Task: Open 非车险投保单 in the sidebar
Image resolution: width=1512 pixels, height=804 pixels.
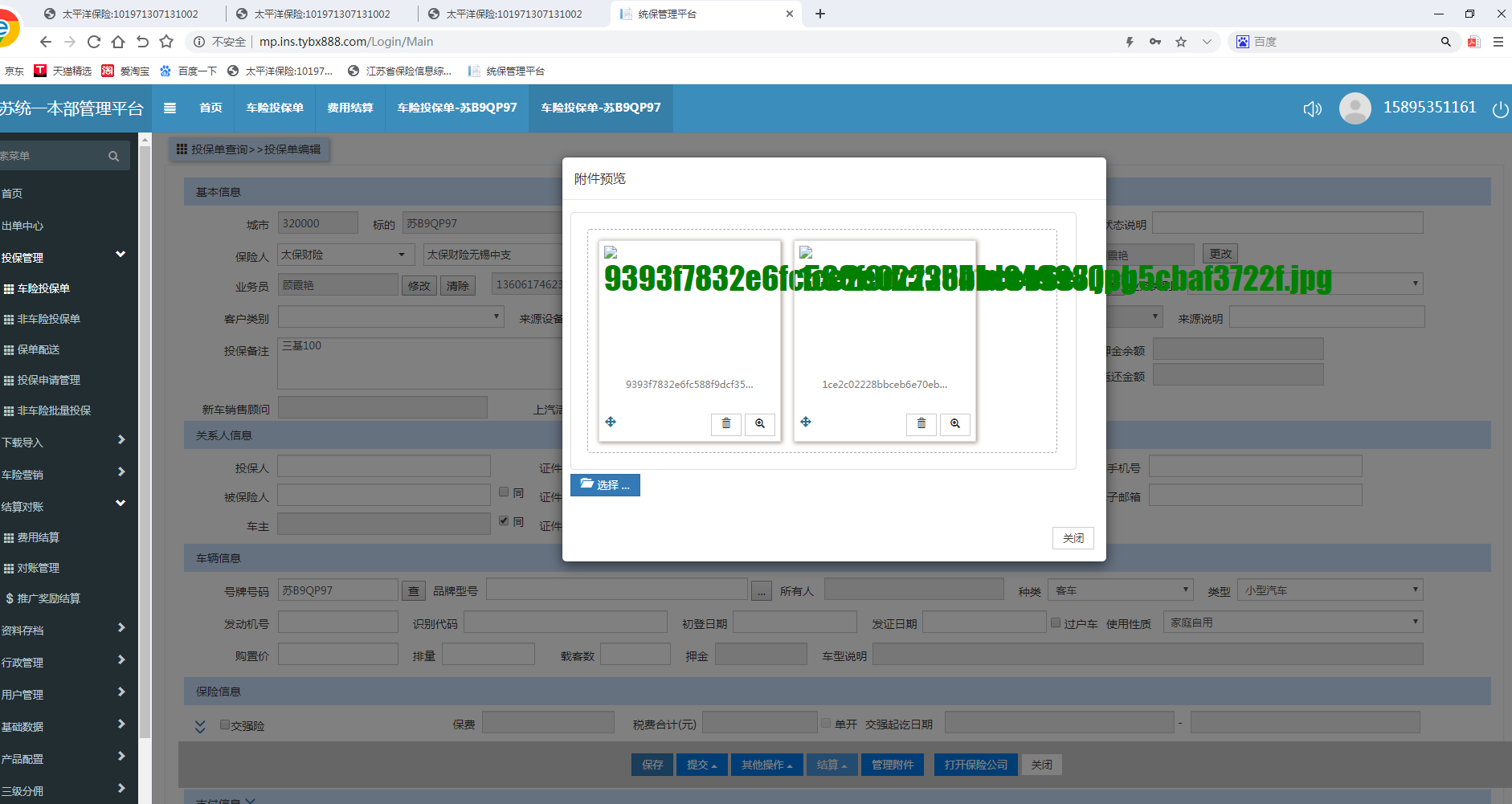Action: click(48, 319)
